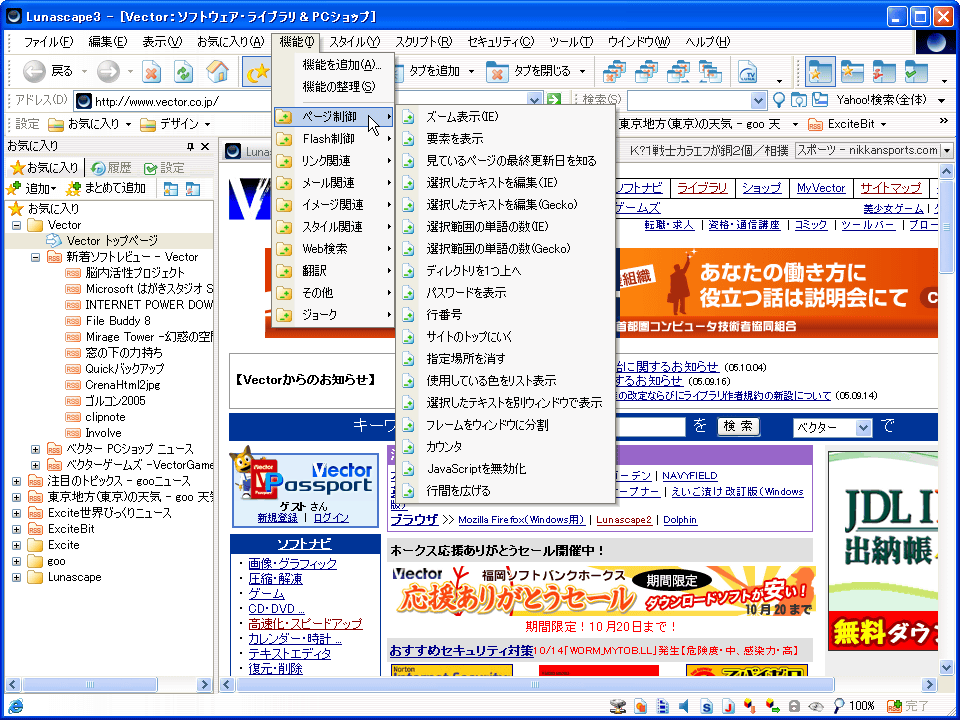Click the speaker sound icon in status bar
The width and height of the screenshot is (960, 720).
click(684, 706)
